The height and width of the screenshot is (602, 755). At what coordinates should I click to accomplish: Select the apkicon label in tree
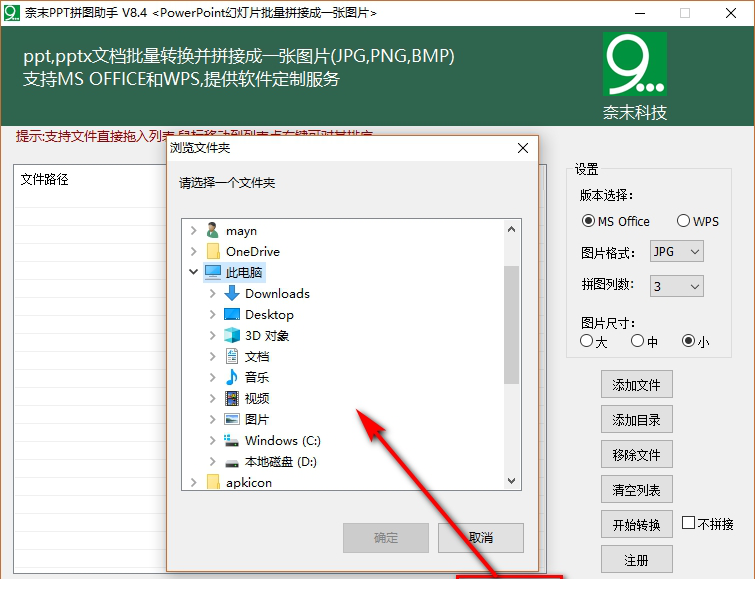249,483
